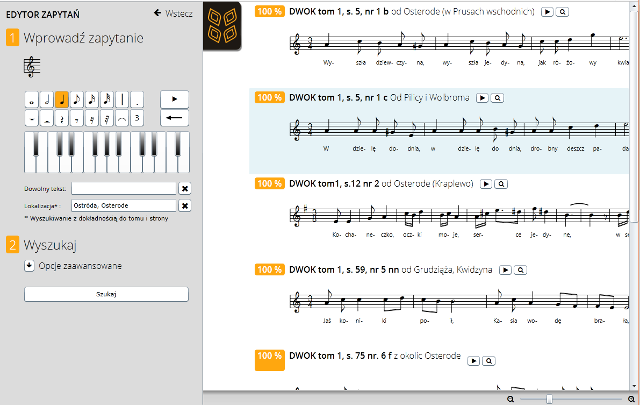The height and width of the screenshot is (405, 640).
Task: Choose the eighth note duration
Action: 76,98
